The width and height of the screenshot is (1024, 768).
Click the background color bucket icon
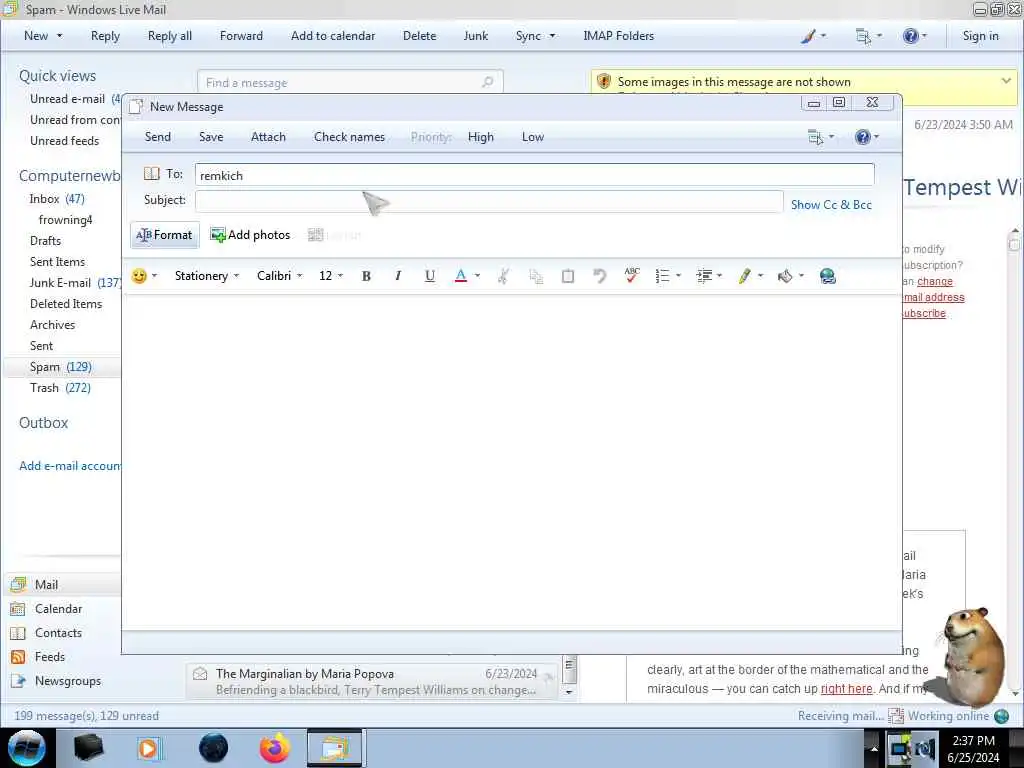(x=785, y=276)
